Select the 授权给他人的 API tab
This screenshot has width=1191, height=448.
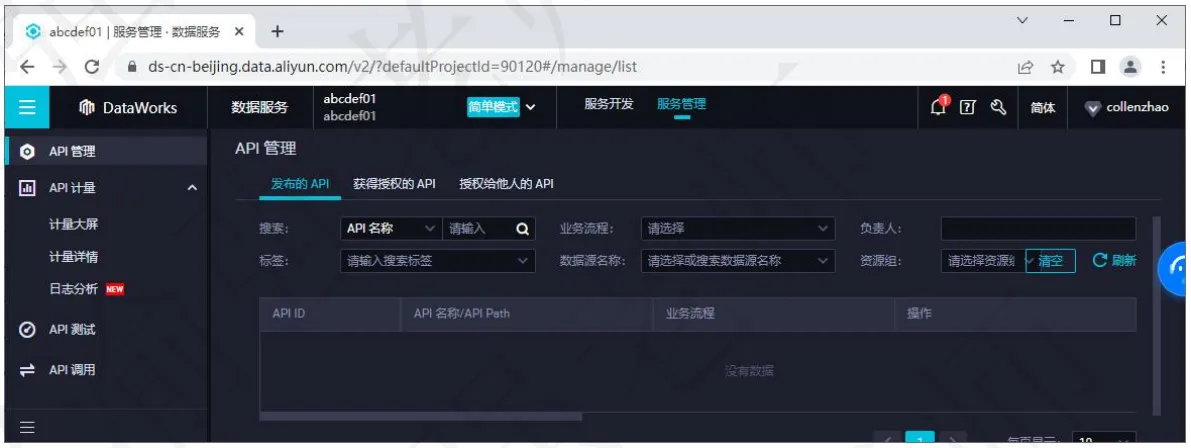point(507,184)
